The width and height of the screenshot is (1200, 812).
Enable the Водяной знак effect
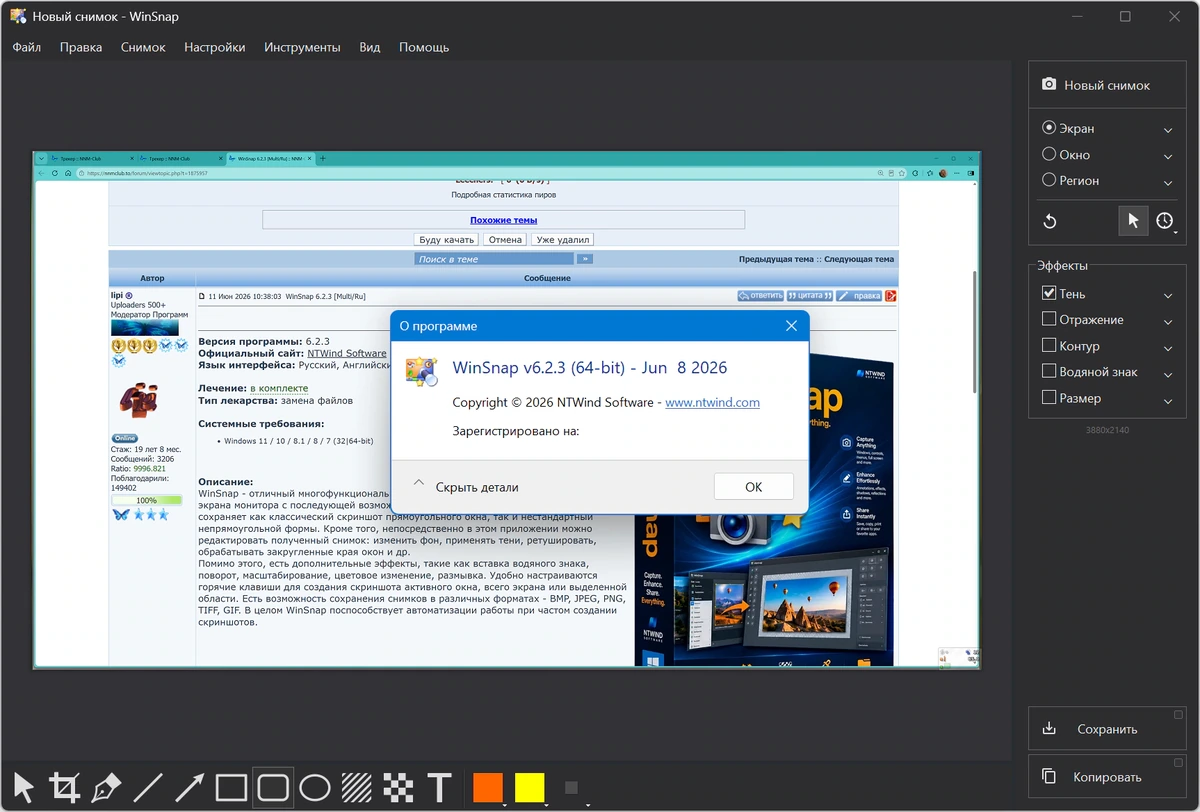(x=1049, y=372)
